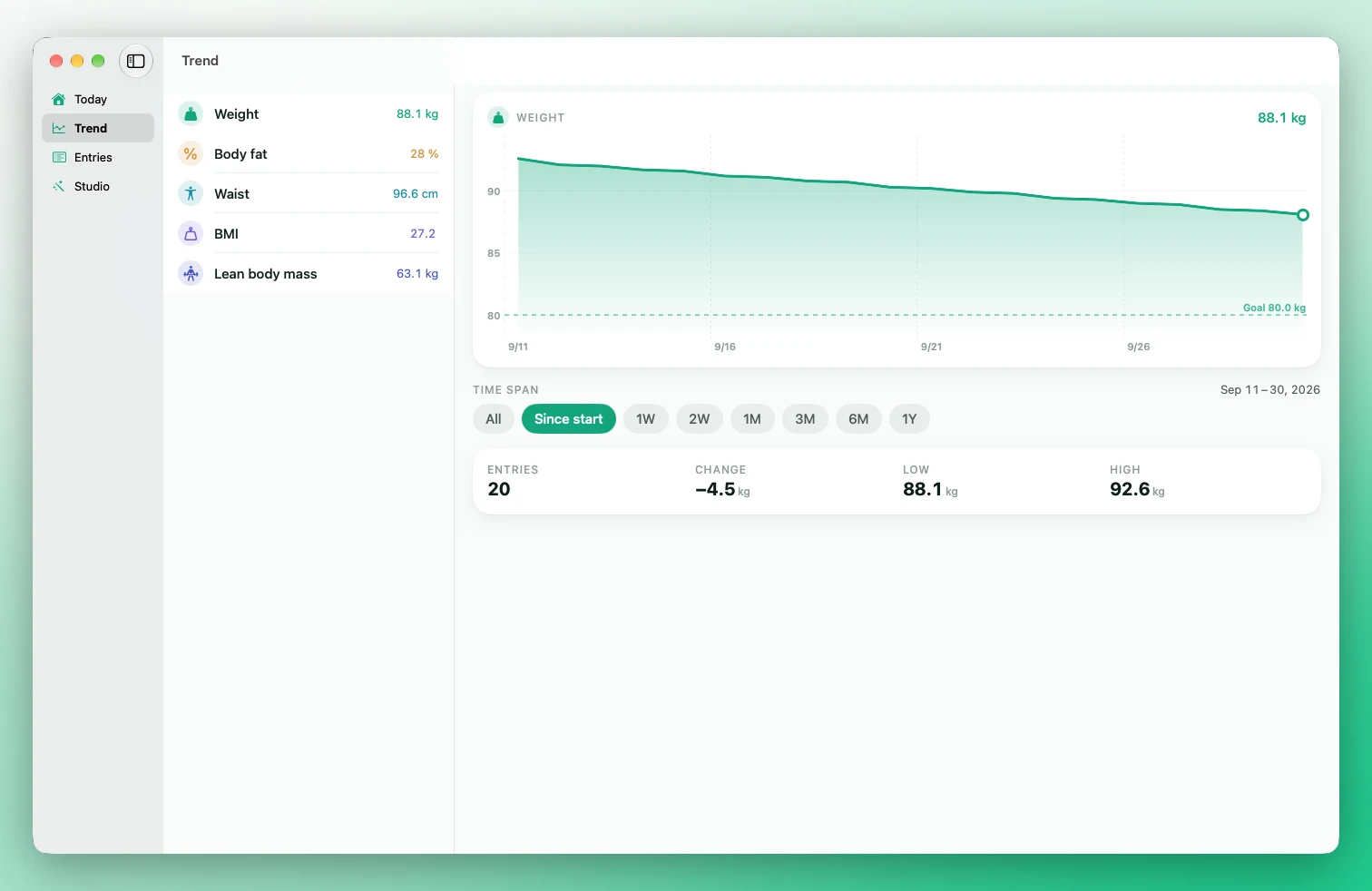This screenshot has height=891, width=1372.
Task: Click the Weight scale icon in metrics list
Action: coord(191,114)
